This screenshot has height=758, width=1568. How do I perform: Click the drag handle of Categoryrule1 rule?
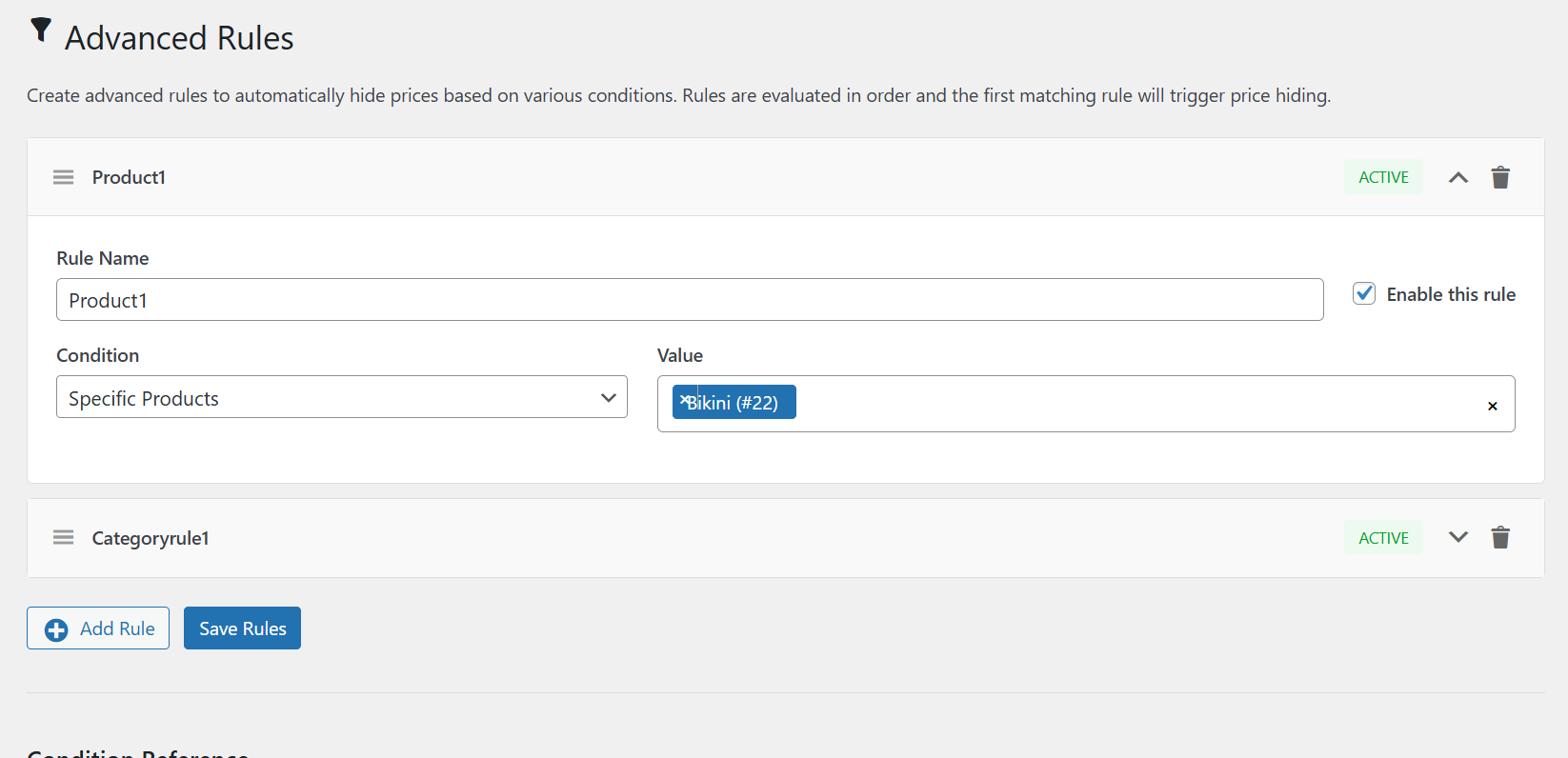coord(63,538)
